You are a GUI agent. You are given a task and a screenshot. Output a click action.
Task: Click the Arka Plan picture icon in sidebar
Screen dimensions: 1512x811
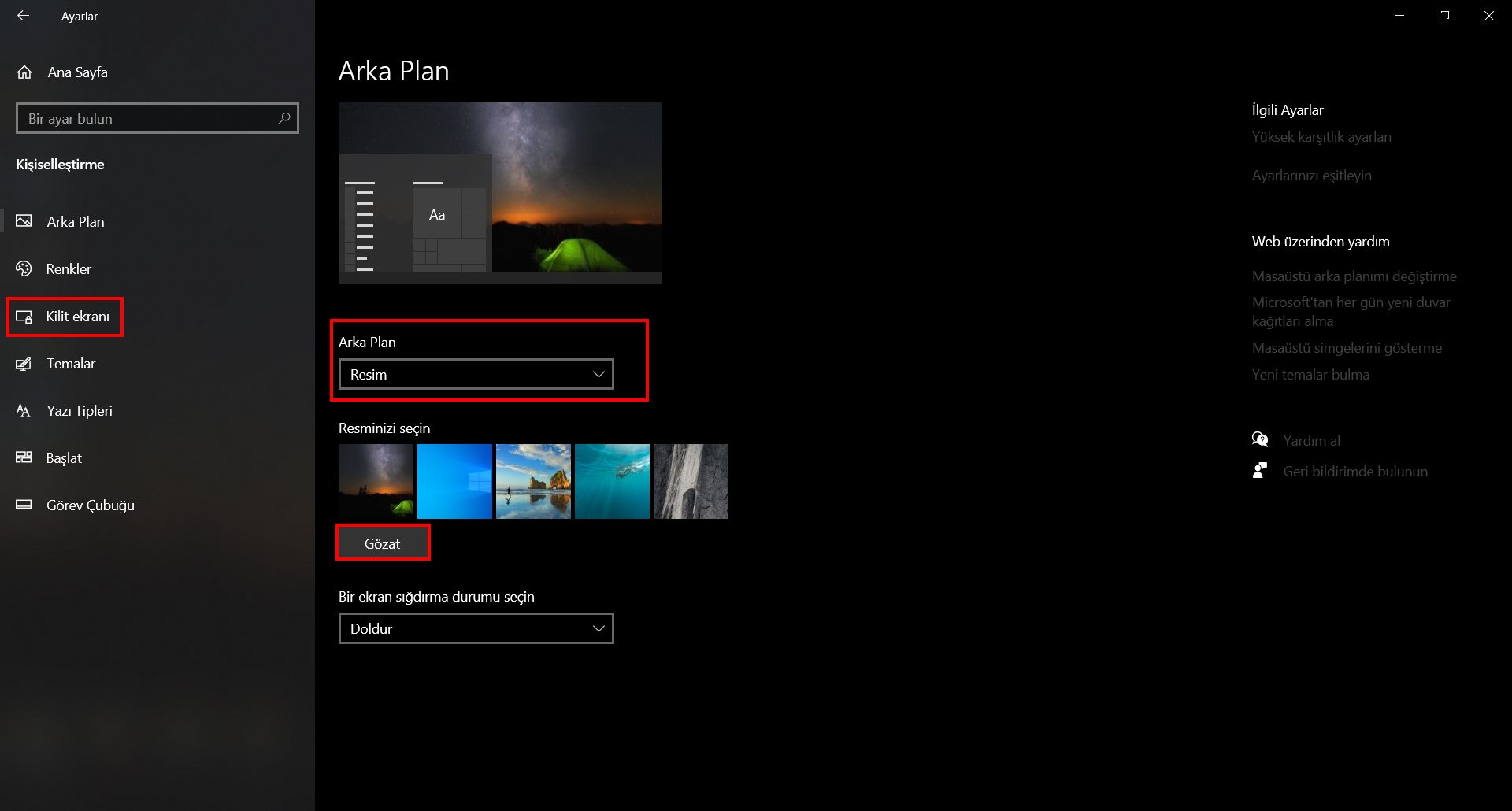click(x=24, y=221)
